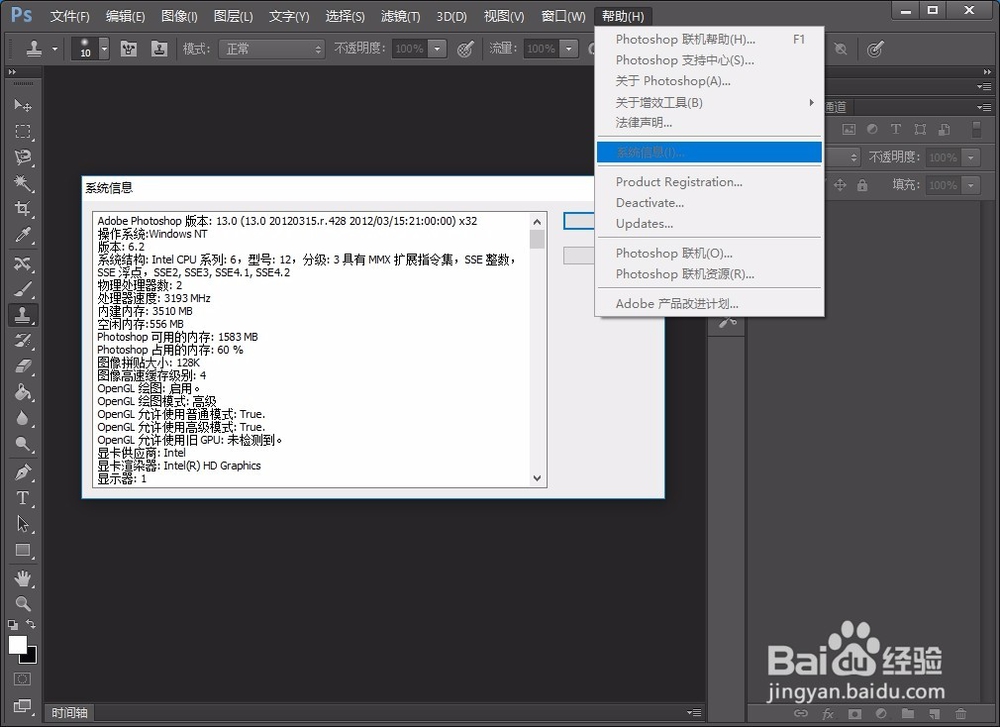The image size is (1000, 727).
Task: Open the blending mode dropdown in options bar
Action: 272,48
